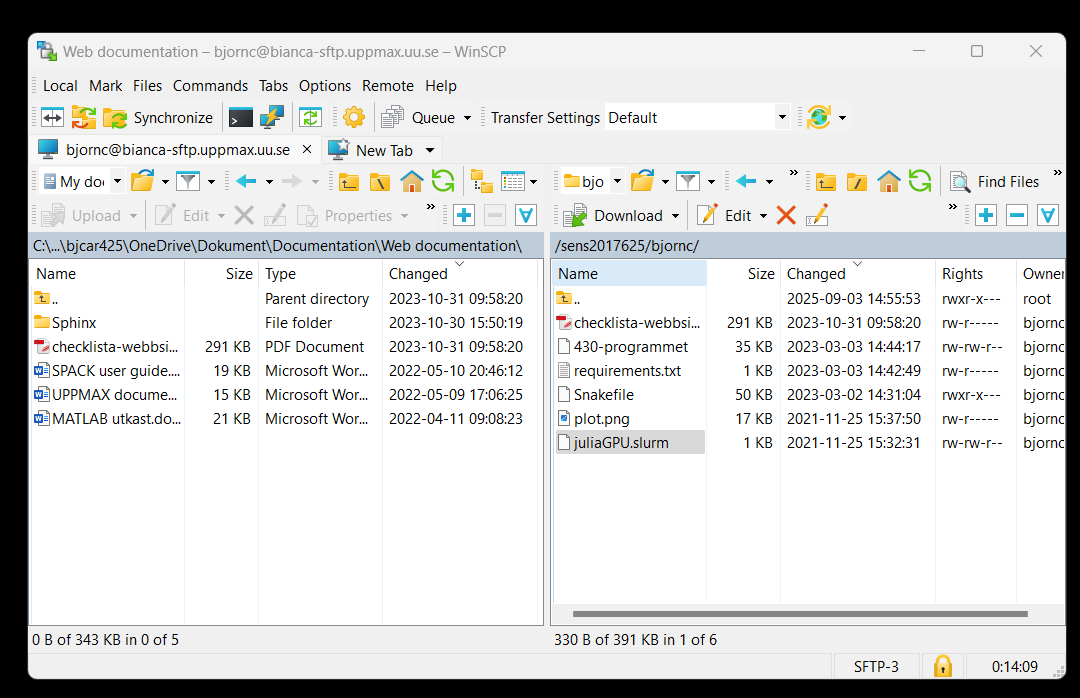Click the Preferences gear icon
Image resolution: width=1080 pixels, height=698 pixels.
click(354, 117)
